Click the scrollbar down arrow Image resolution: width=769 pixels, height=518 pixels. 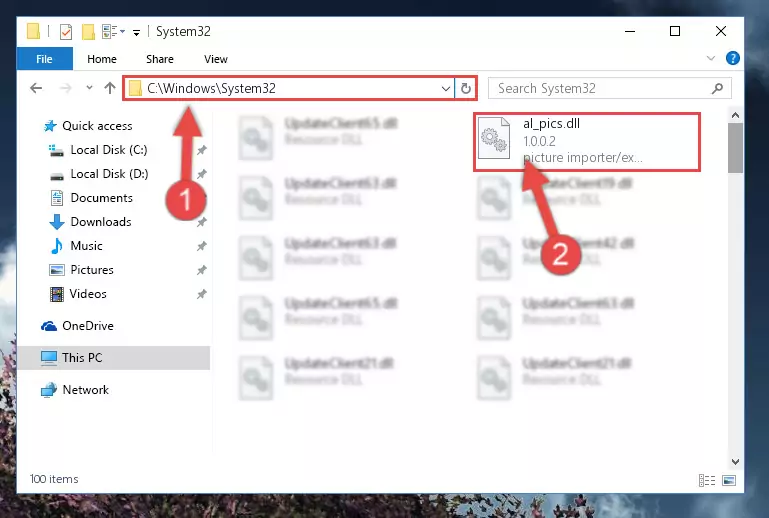click(735, 462)
